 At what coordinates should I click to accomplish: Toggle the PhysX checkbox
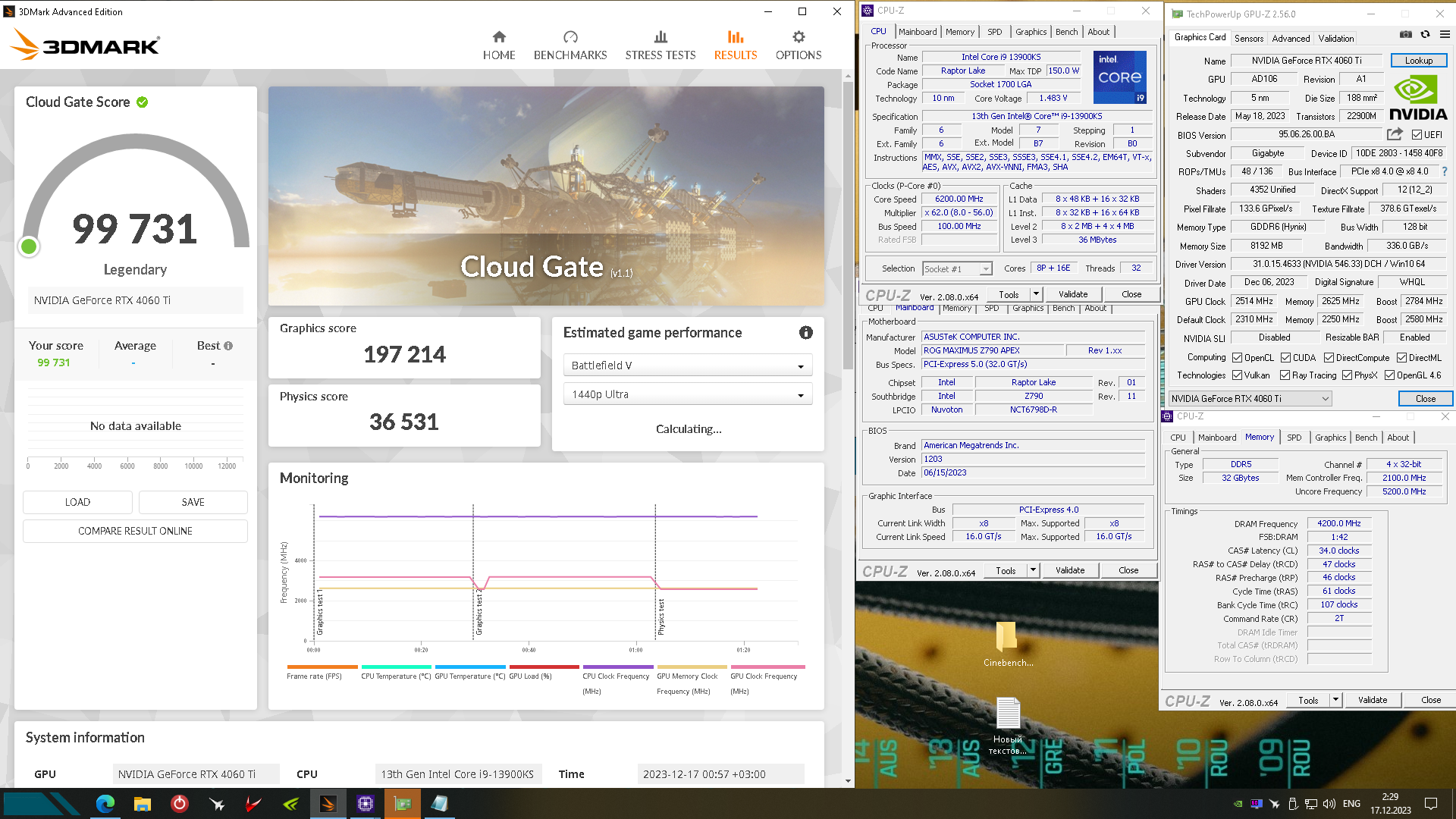[1347, 375]
